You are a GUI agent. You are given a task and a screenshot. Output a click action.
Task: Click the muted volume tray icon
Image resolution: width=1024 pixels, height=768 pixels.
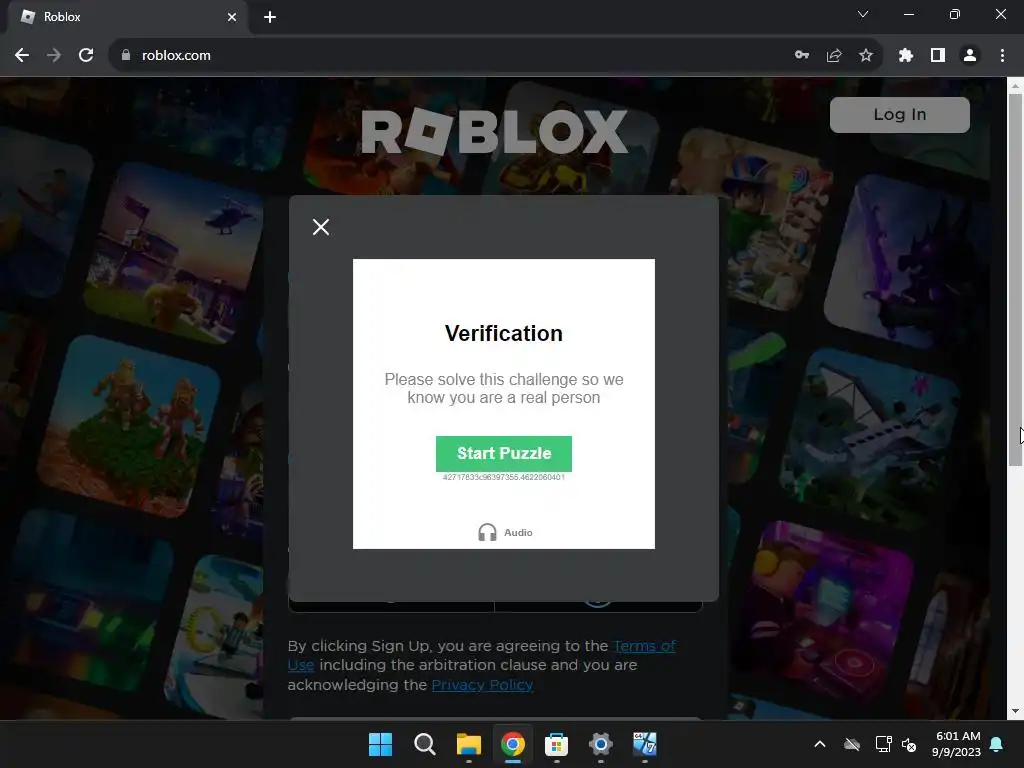coord(909,744)
